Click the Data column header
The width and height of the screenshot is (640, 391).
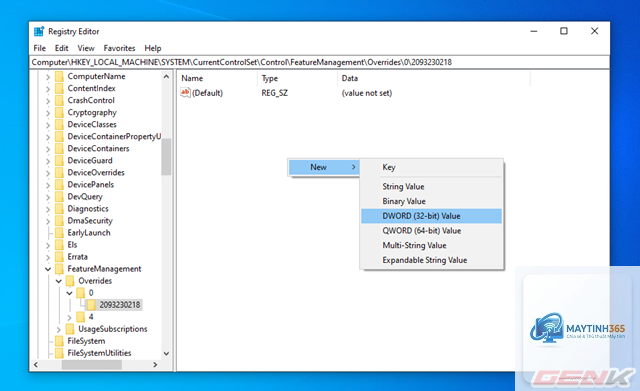tap(434, 78)
